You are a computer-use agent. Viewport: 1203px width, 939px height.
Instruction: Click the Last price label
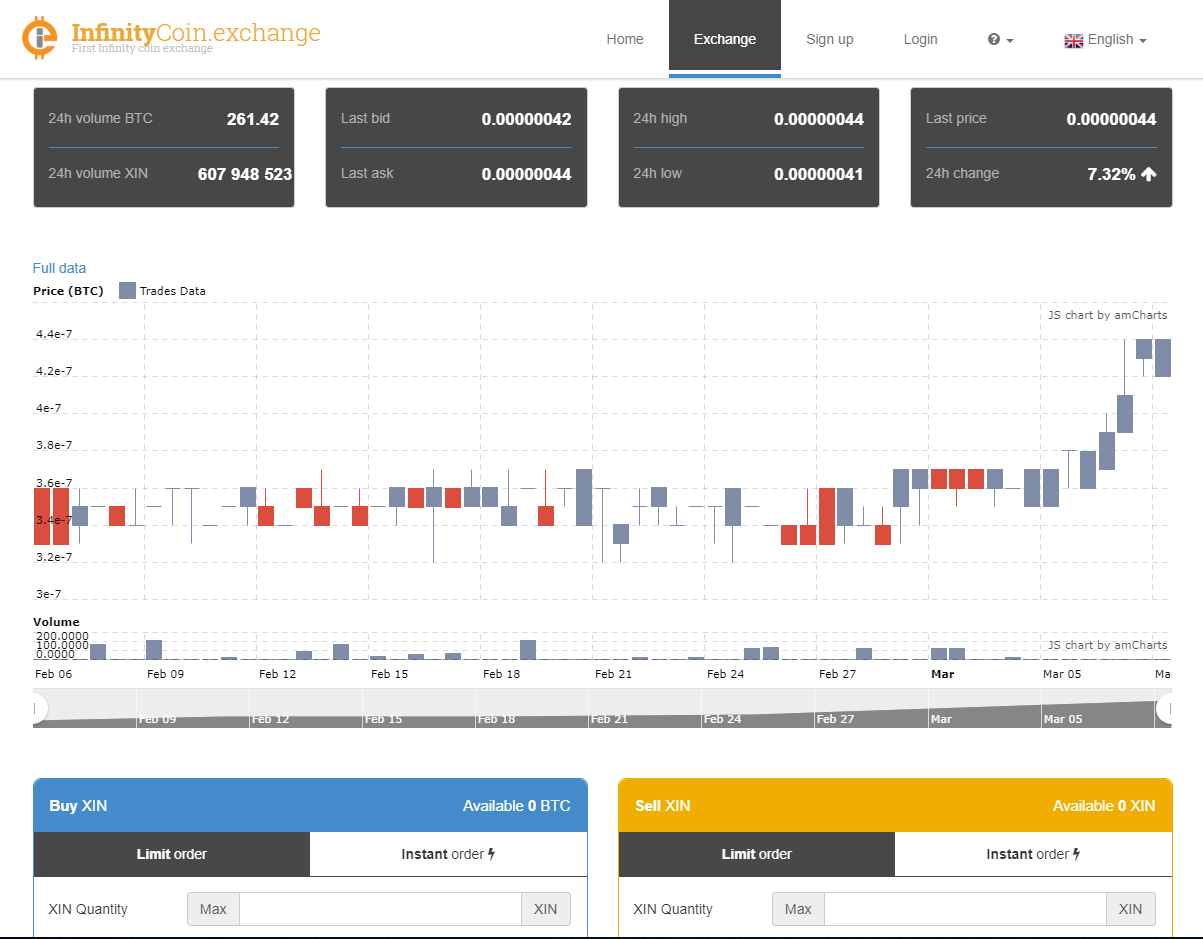point(956,118)
